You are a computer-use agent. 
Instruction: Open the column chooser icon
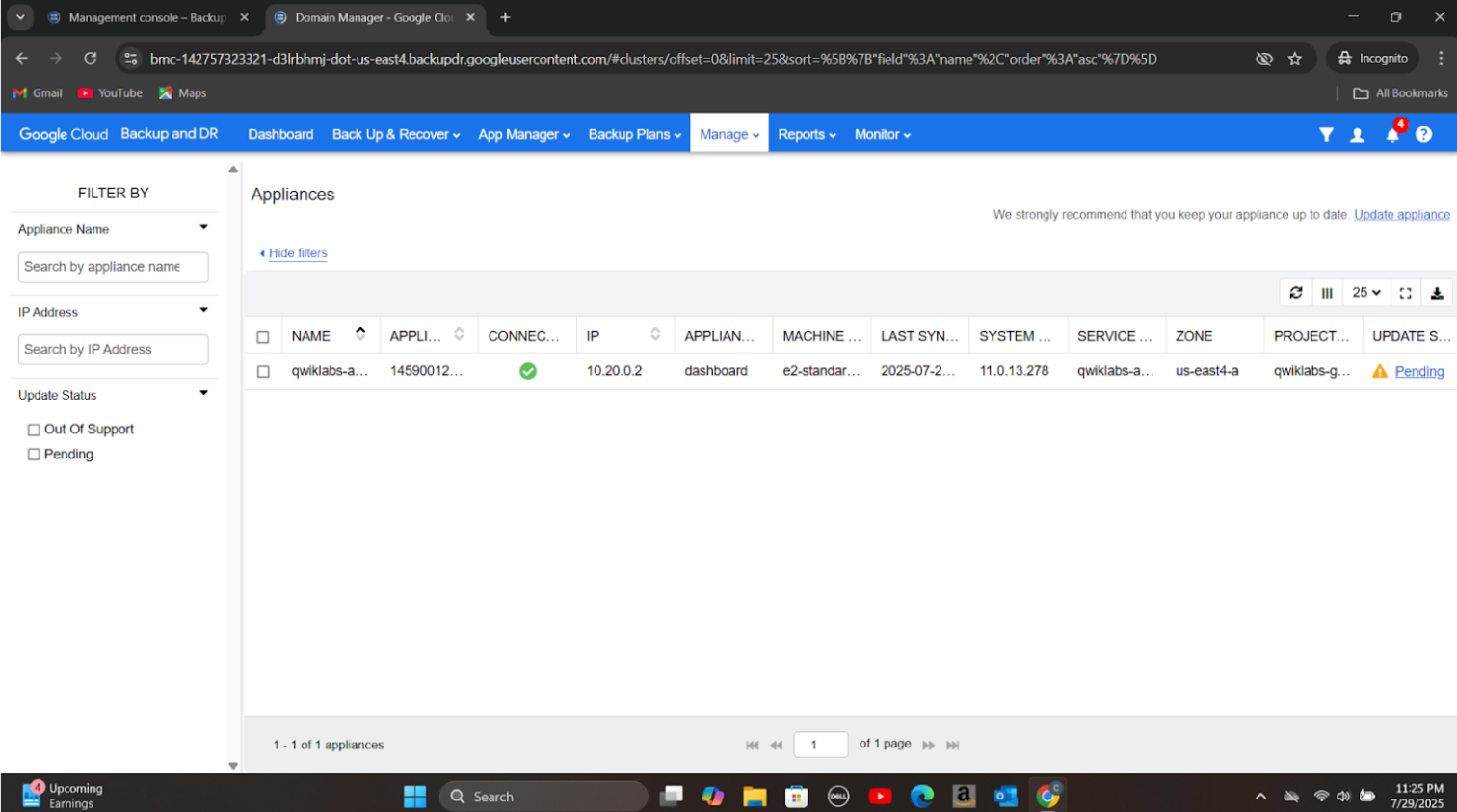pos(1327,293)
